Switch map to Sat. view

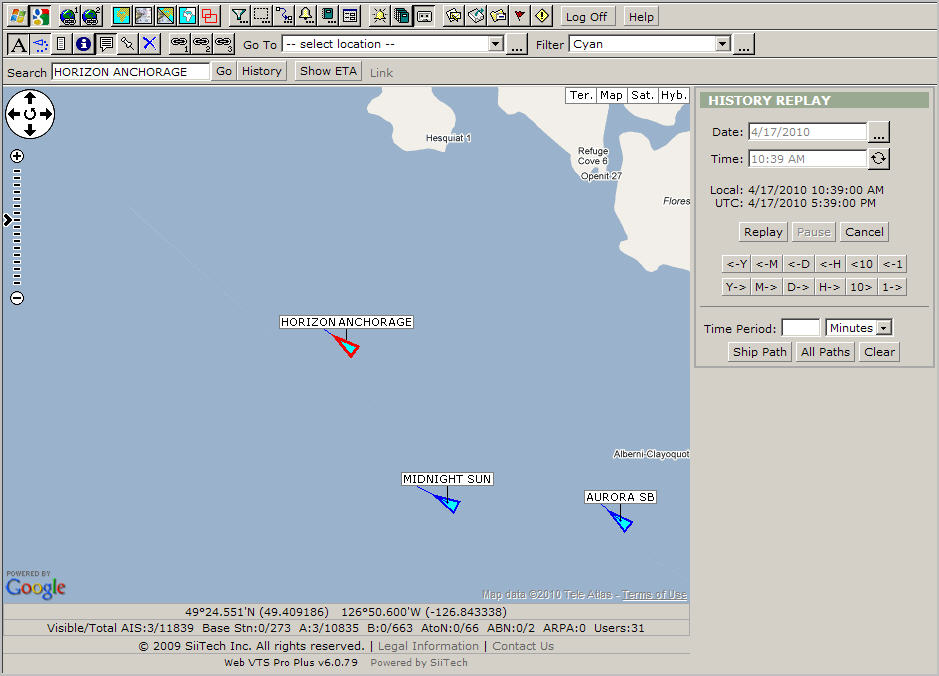(x=642, y=95)
